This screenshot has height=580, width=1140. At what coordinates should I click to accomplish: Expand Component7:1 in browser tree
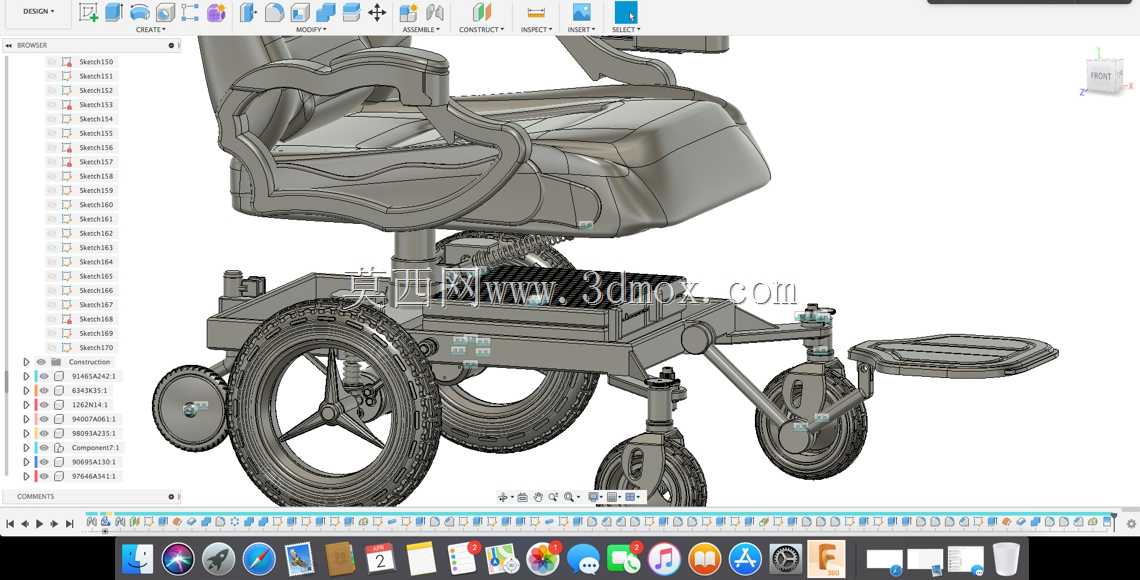[26, 448]
